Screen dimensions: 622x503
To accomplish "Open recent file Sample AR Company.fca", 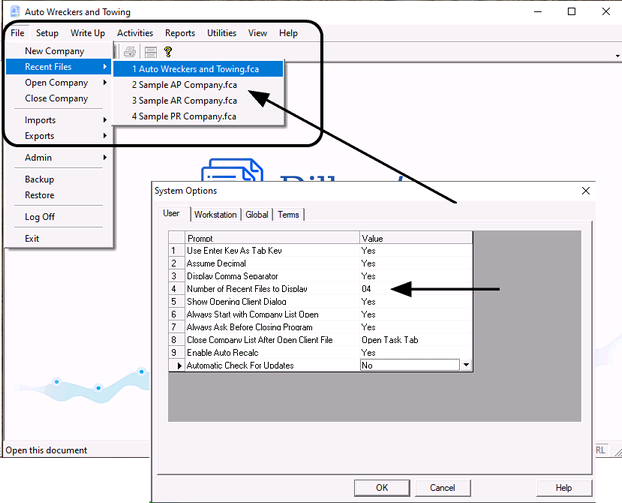I will click(198, 101).
